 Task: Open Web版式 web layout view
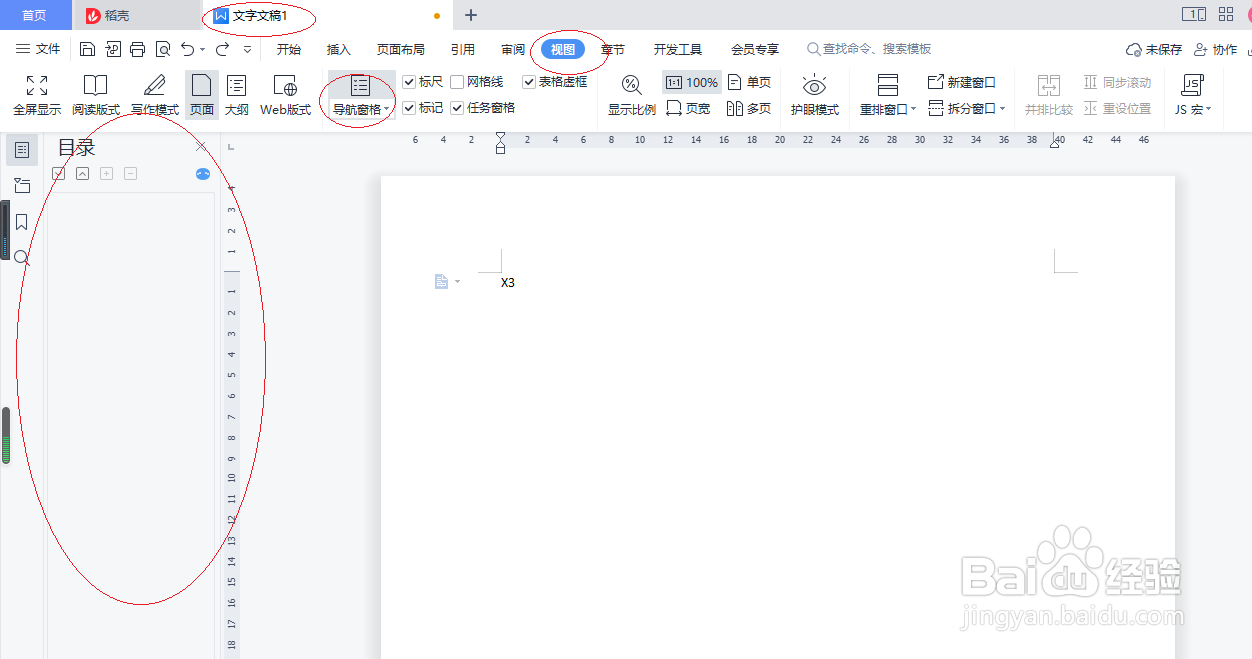click(283, 95)
